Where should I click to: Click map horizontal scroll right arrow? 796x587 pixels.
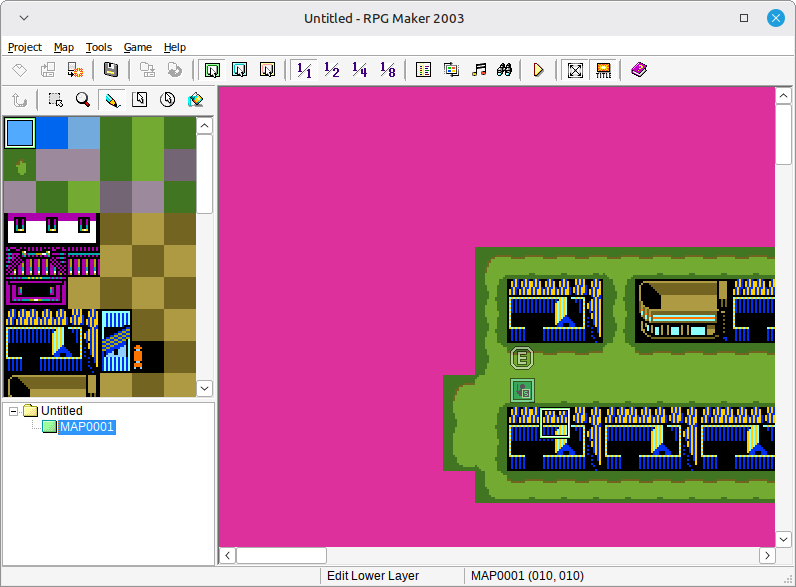[x=767, y=556]
